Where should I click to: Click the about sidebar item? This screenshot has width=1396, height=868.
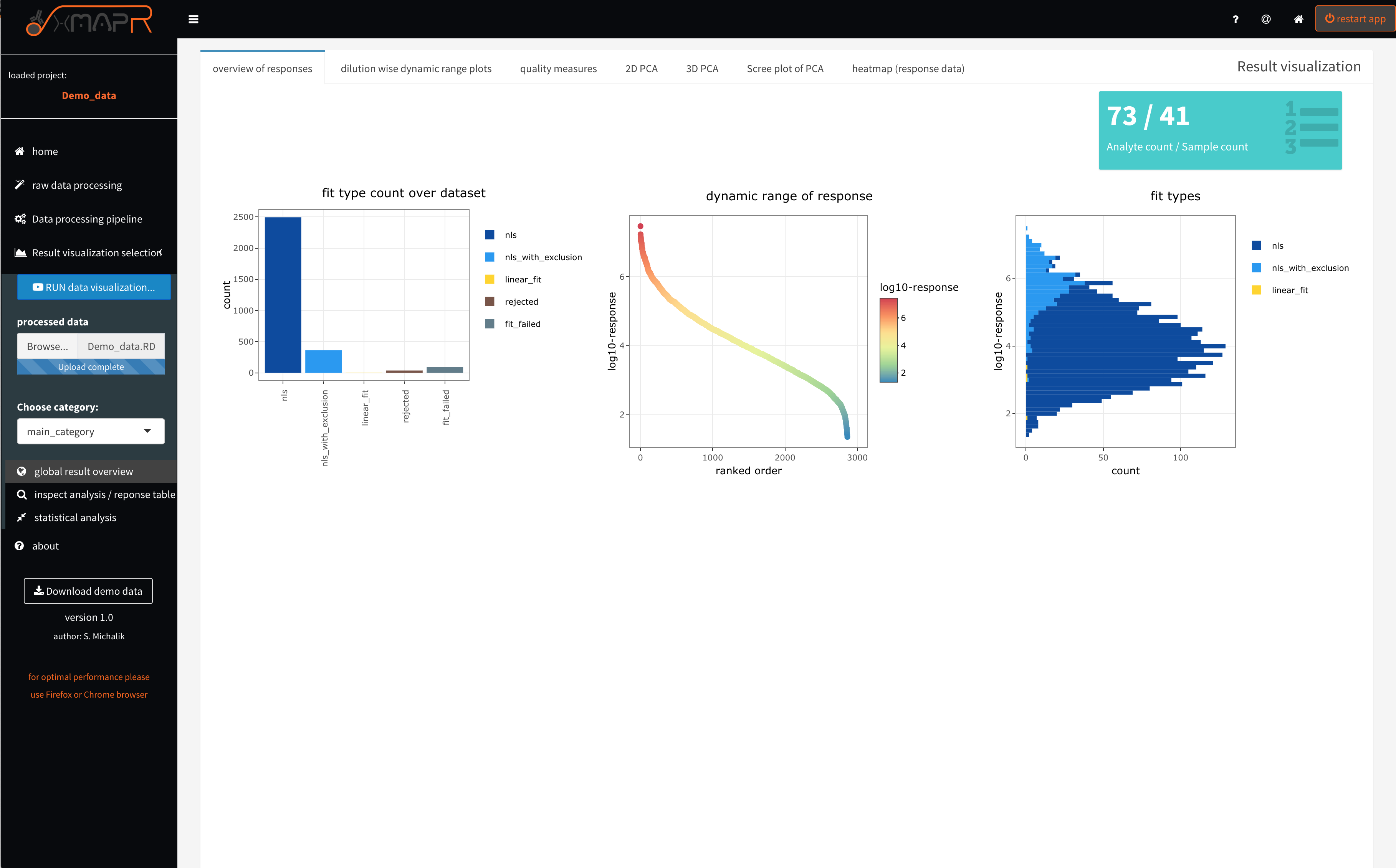[45, 546]
